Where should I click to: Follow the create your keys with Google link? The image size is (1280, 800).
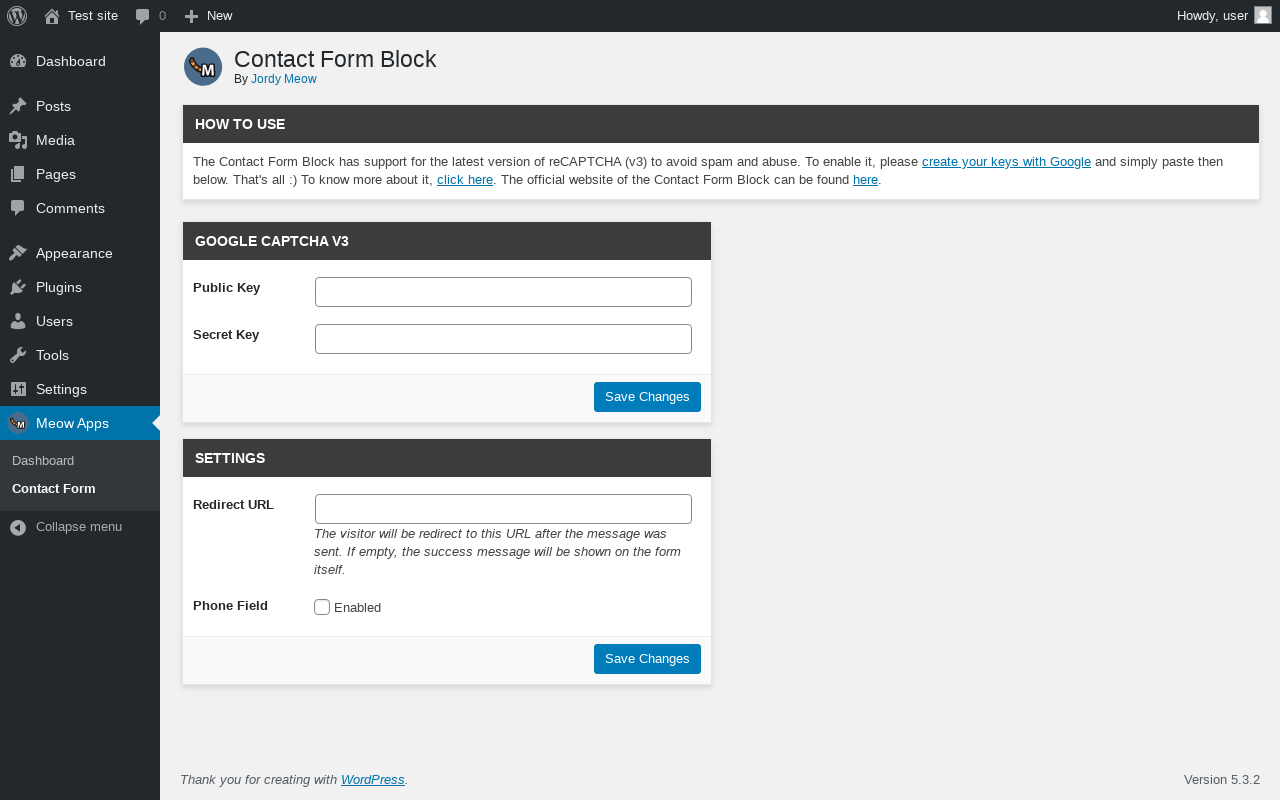point(1006,161)
